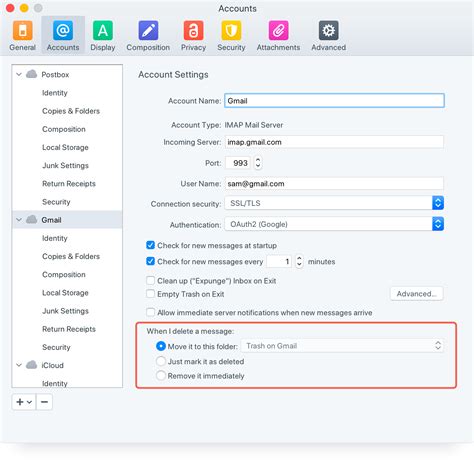Click the Account Name field
This screenshot has width=474, height=461.
point(334,100)
